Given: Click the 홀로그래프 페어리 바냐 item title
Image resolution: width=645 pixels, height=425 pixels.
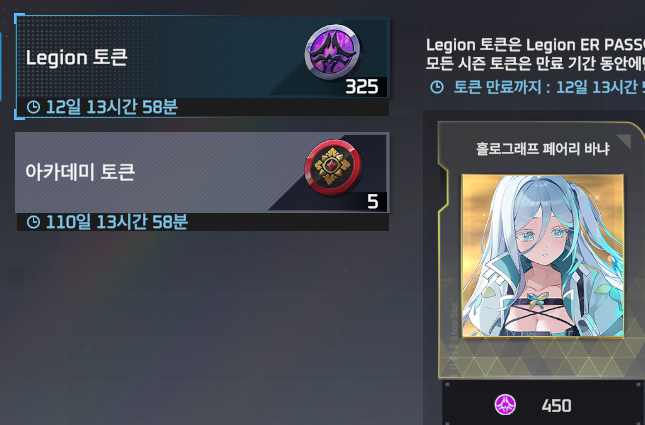Looking at the screenshot, I should point(543,149).
